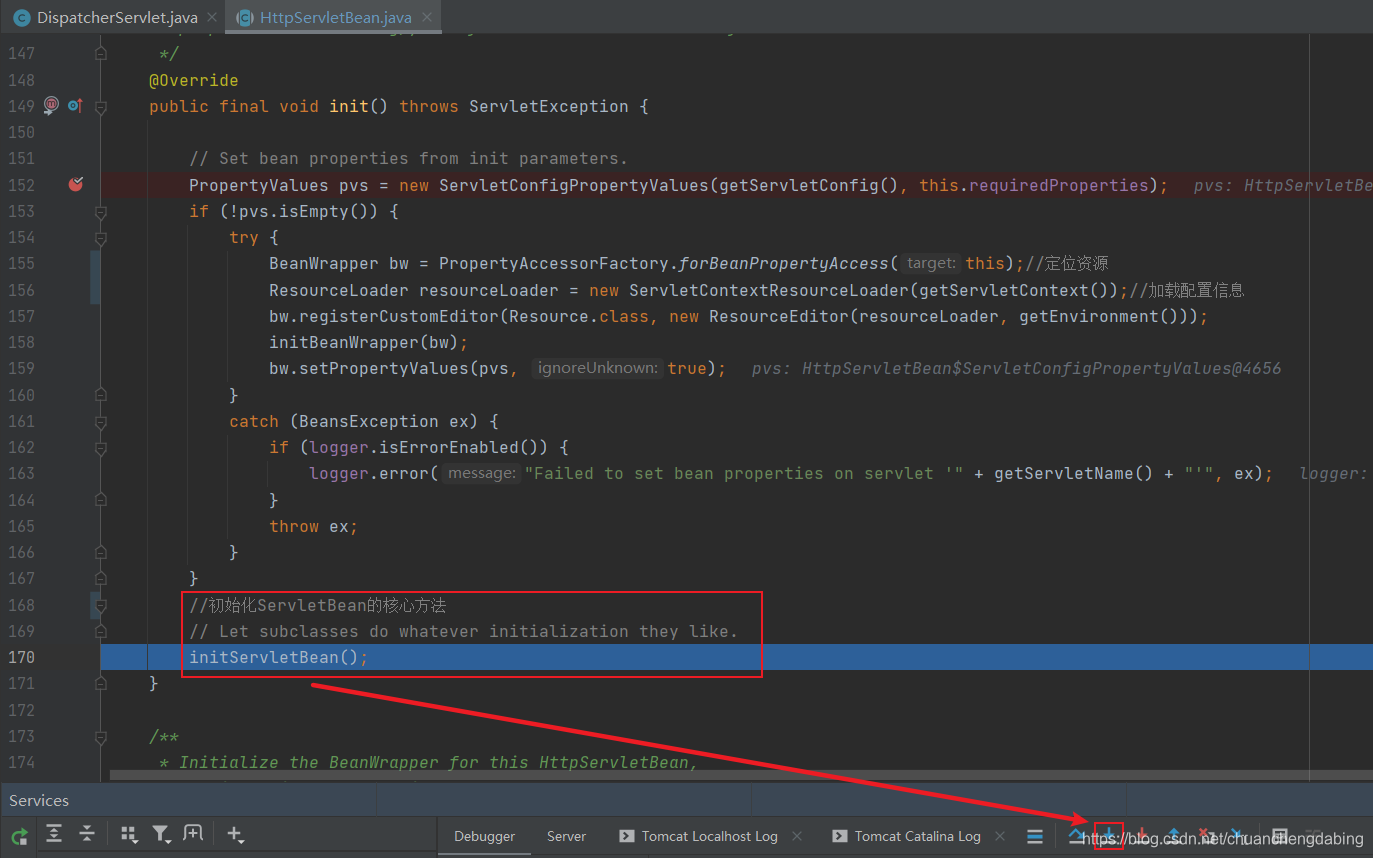Click the blue implemented-method gutter icon line 149
1373x858 pixels.
75,105
